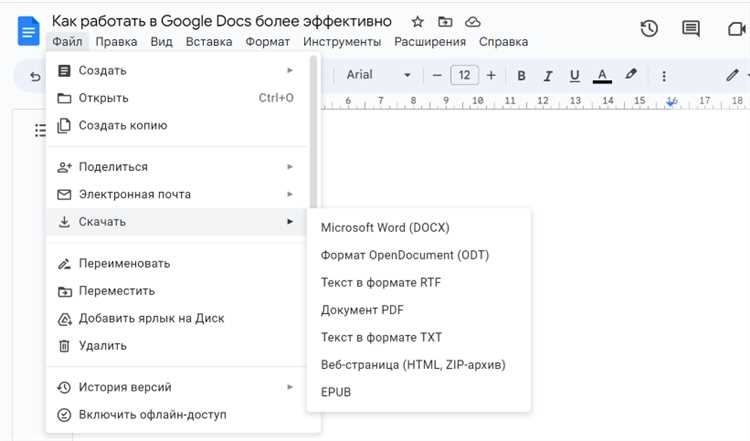Open the comments history icon

click(691, 29)
